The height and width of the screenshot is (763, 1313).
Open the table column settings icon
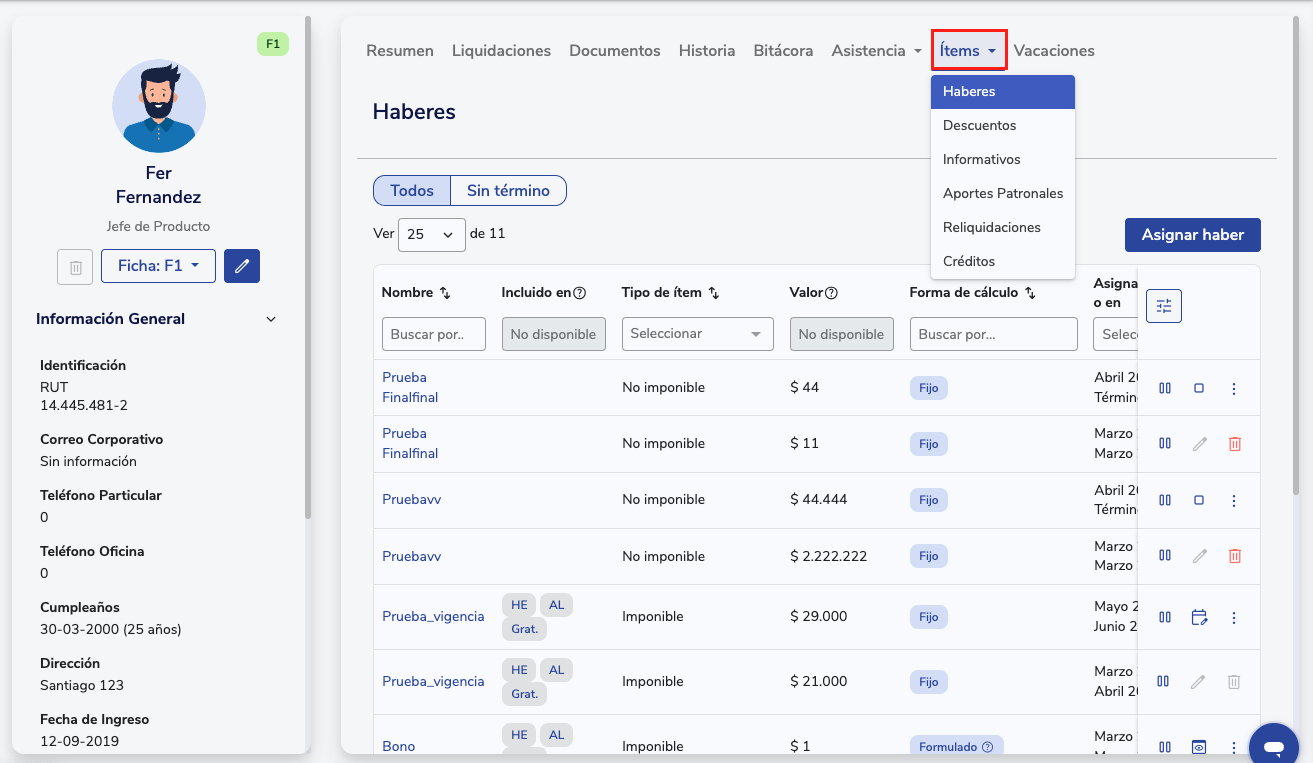1164,306
